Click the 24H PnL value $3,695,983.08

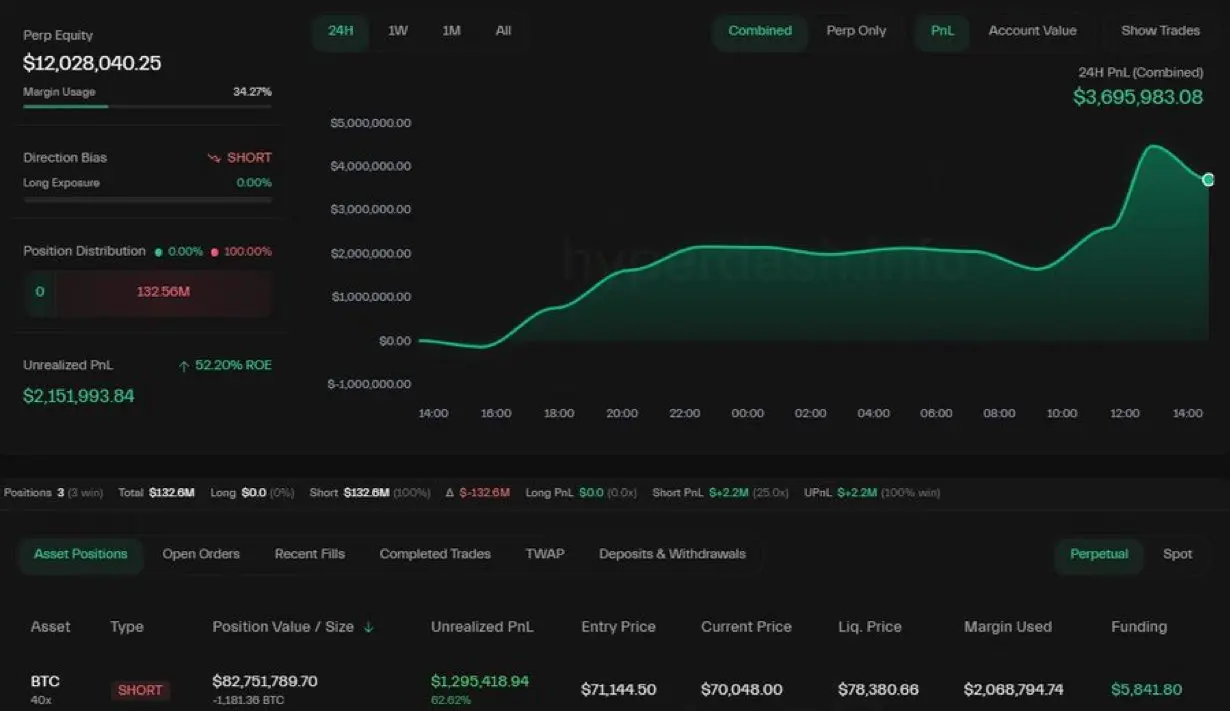coord(1138,97)
